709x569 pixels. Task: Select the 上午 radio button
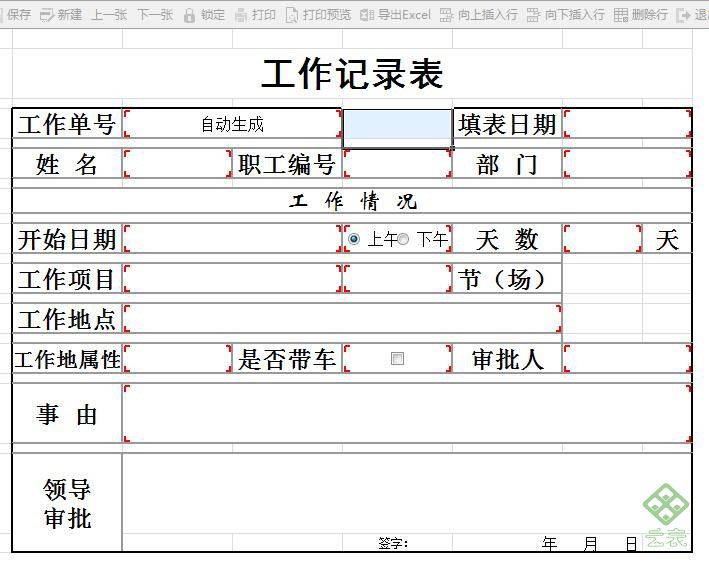[x=354, y=239]
